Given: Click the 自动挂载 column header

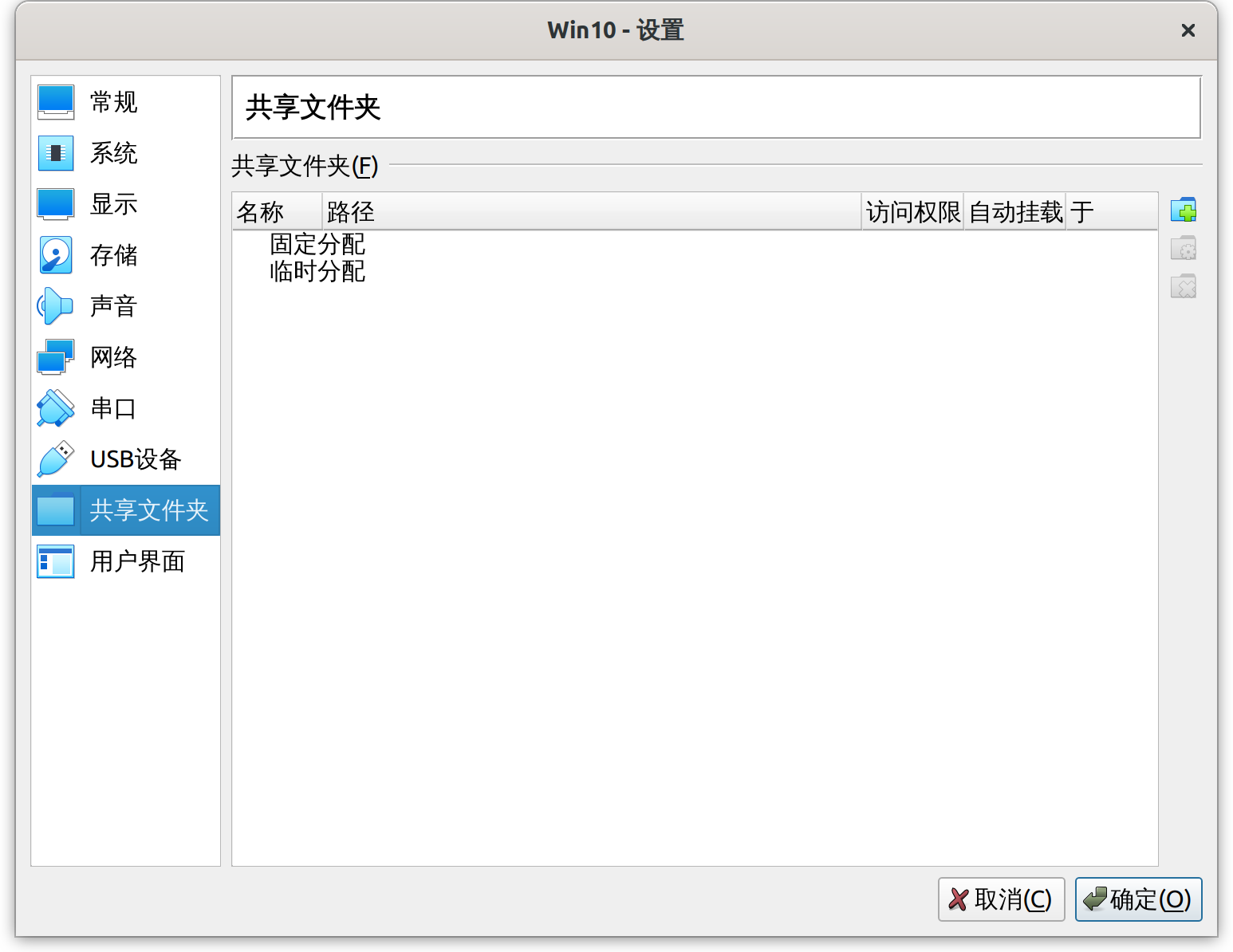Looking at the screenshot, I should pyautogui.click(x=1014, y=210).
